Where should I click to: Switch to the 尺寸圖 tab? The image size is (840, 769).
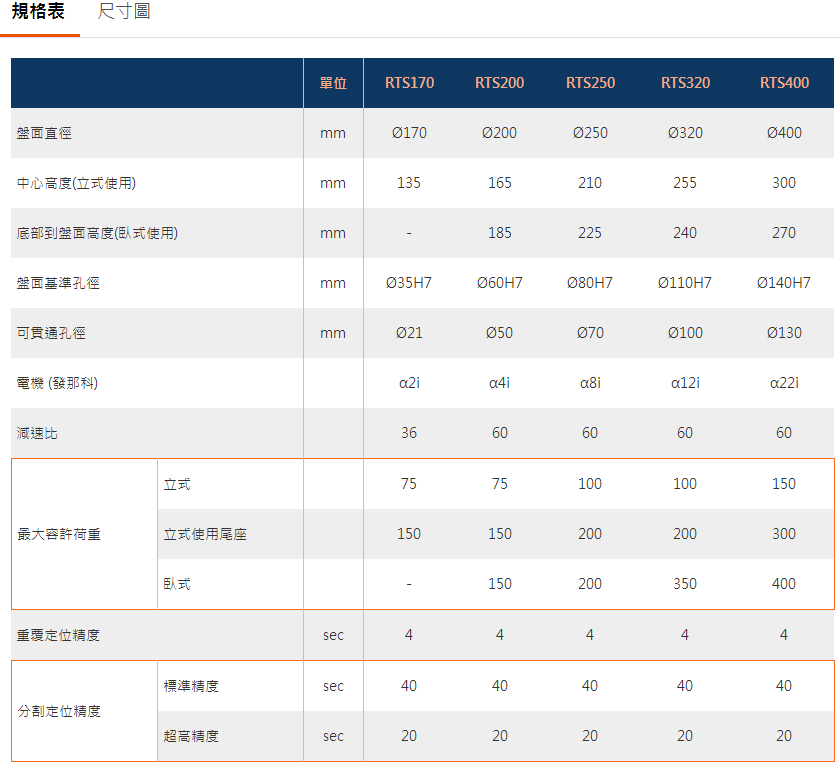coord(125,13)
